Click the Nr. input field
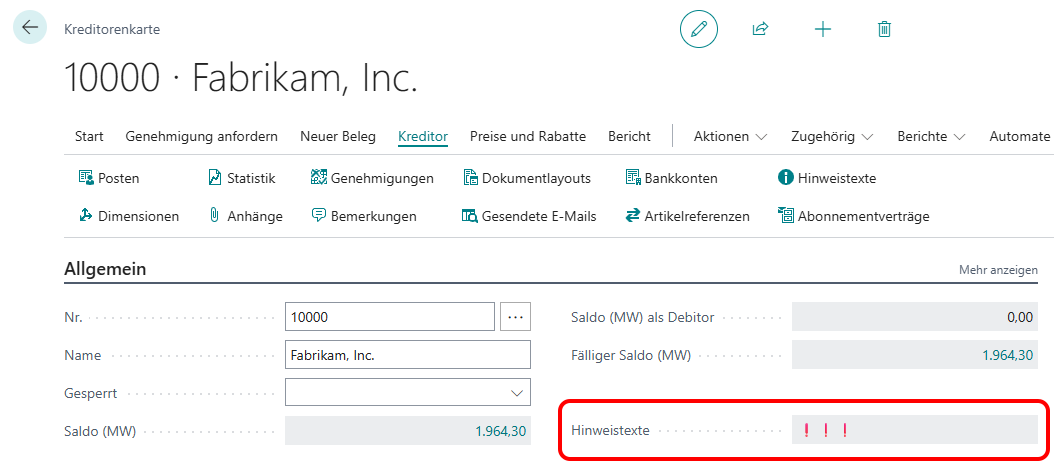Viewport: 1054px width, 475px height. coord(390,316)
